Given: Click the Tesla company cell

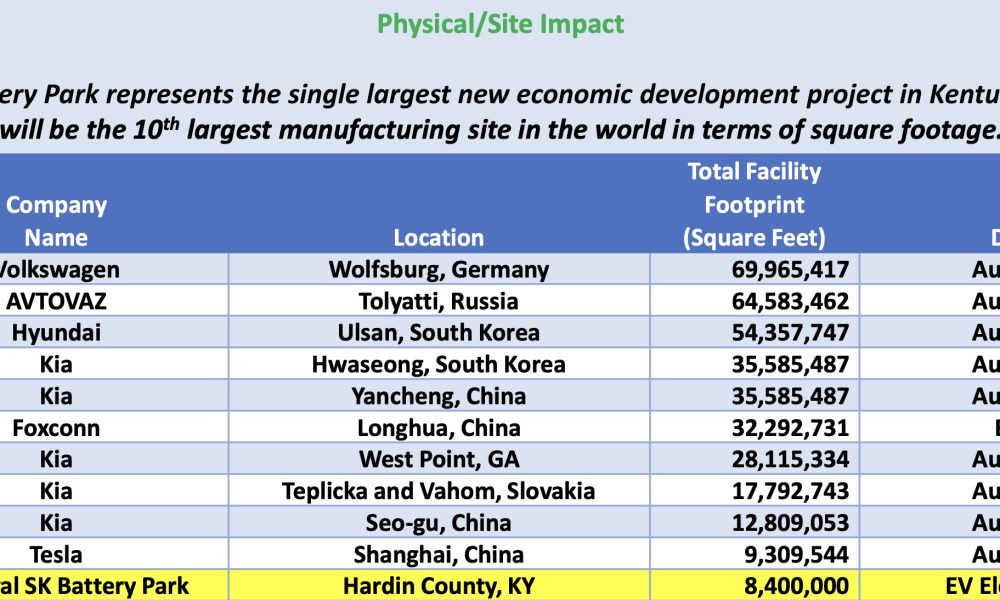Looking at the screenshot, I should point(114,554).
